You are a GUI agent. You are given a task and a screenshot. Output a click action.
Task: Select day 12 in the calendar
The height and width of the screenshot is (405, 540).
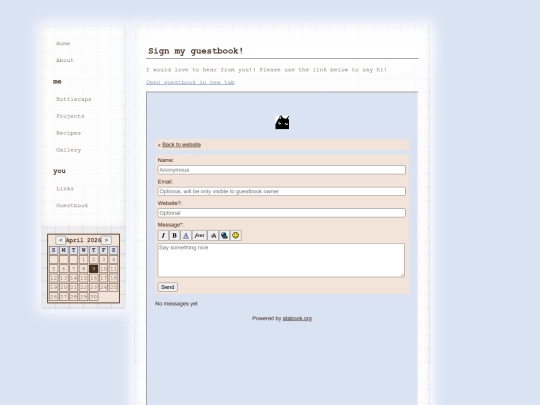[53, 278]
